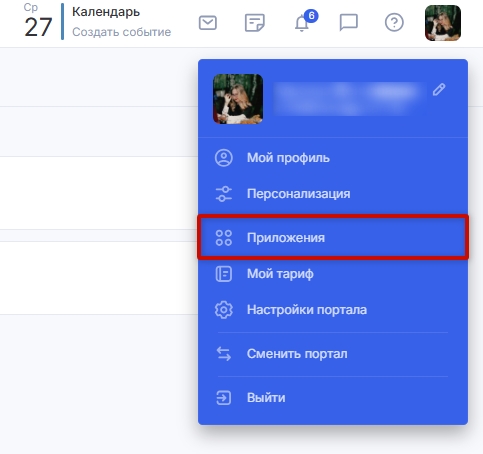Open Приложения menu item
Image resolution: width=483 pixels, height=454 pixels.
tap(333, 238)
